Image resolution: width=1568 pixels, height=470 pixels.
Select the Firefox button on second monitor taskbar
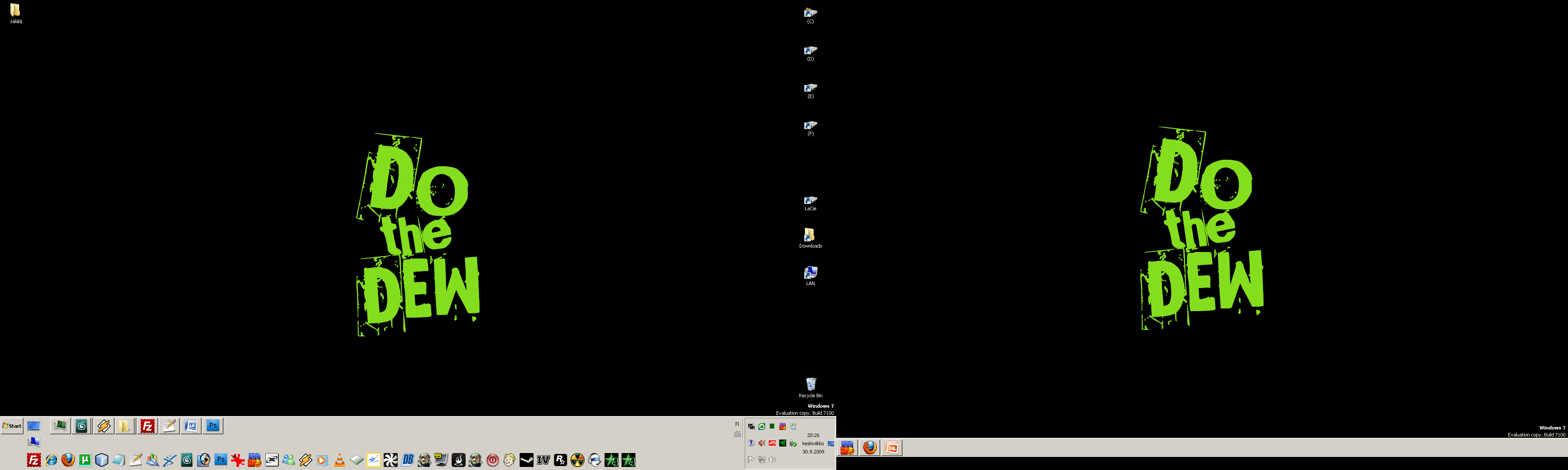[870, 448]
